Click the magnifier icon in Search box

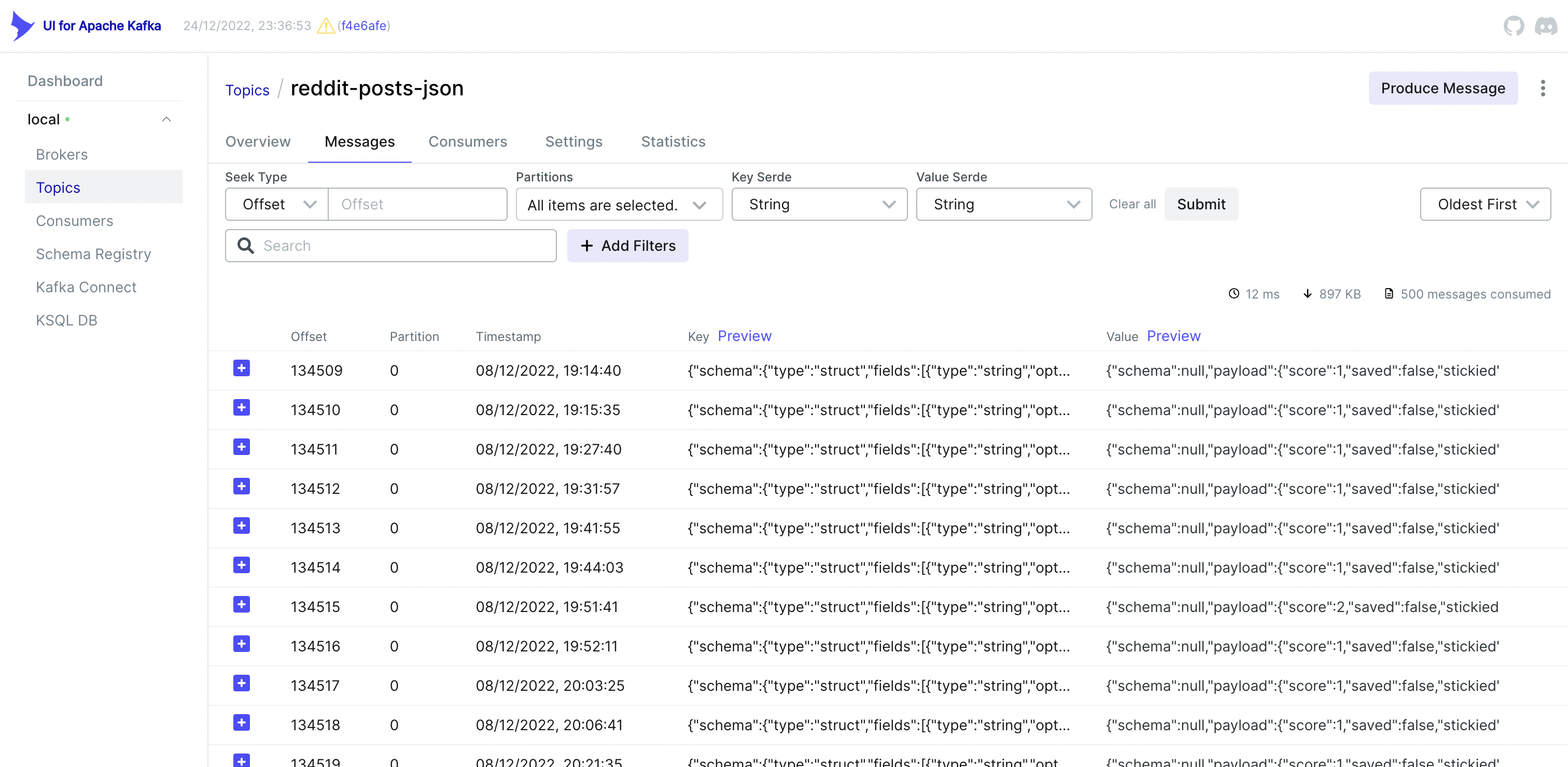click(x=245, y=246)
